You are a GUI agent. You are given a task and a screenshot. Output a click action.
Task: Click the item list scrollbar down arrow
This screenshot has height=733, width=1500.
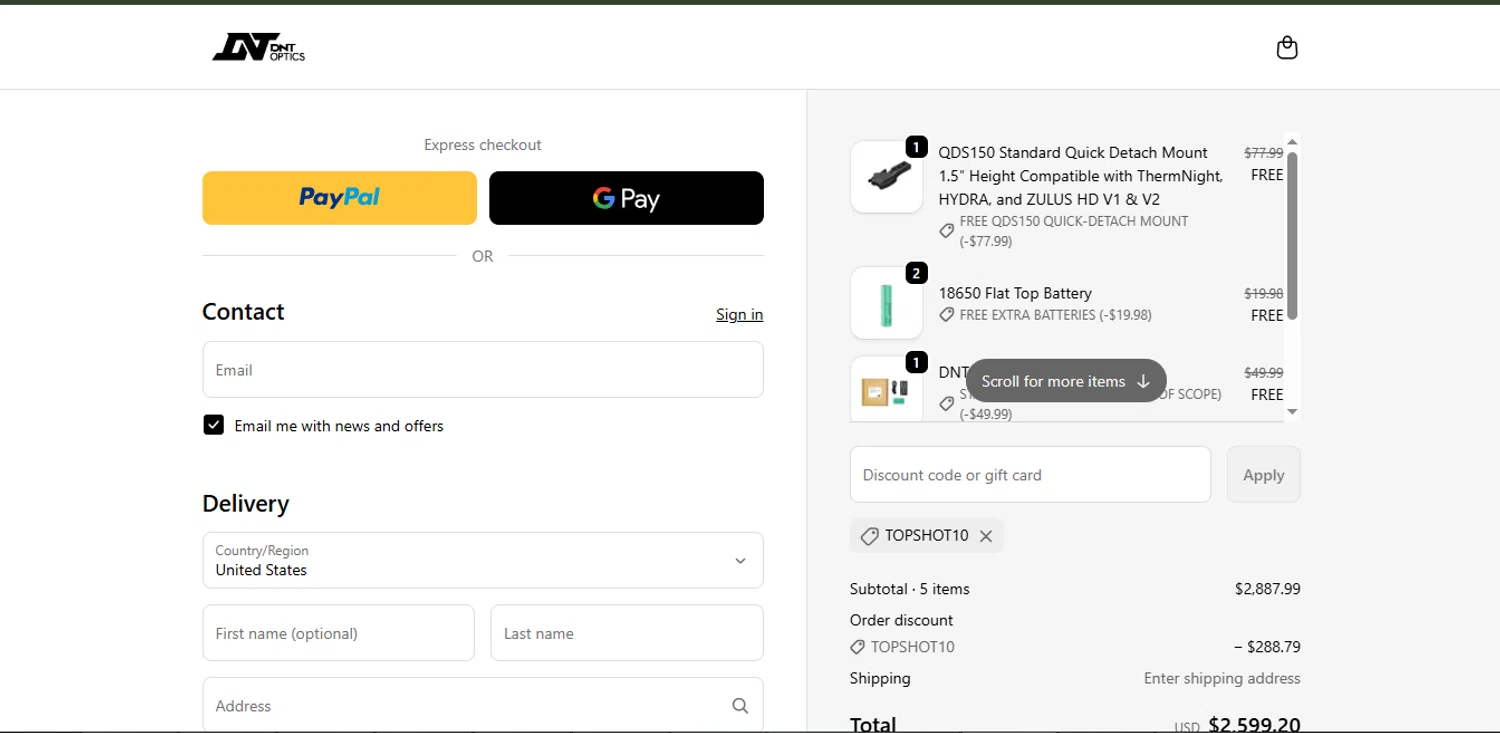[1292, 411]
